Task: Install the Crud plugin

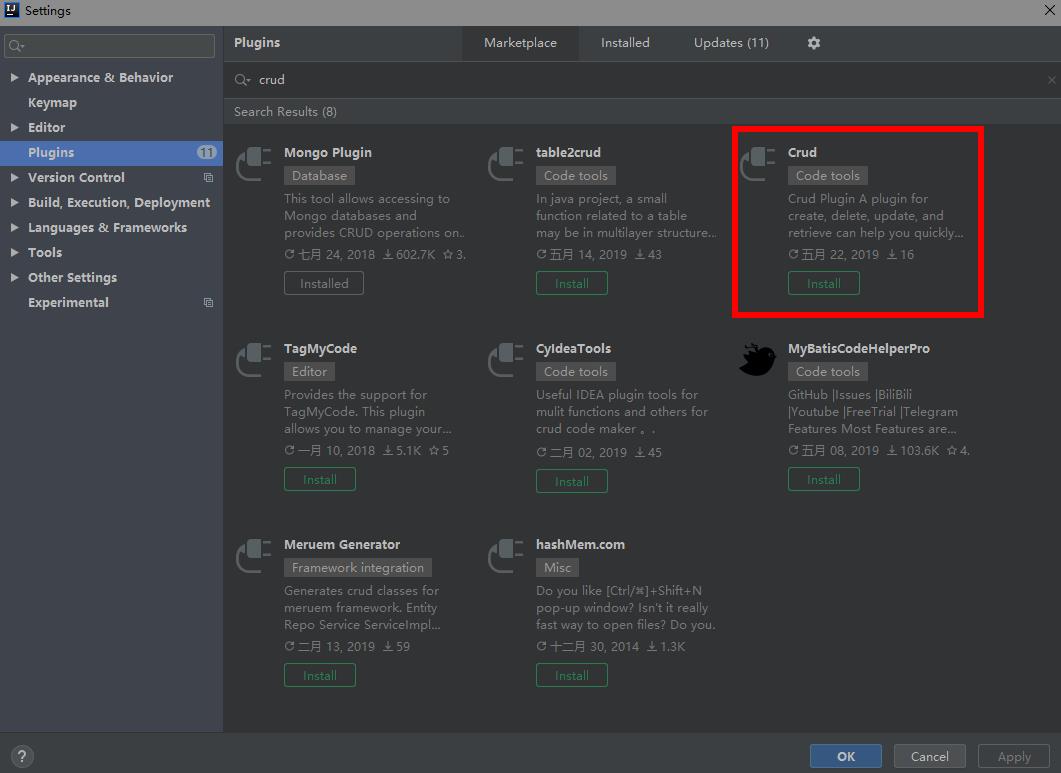Action: click(823, 283)
